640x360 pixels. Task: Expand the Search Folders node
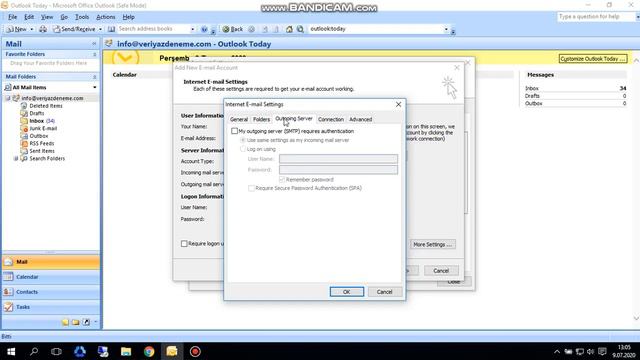[16, 158]
